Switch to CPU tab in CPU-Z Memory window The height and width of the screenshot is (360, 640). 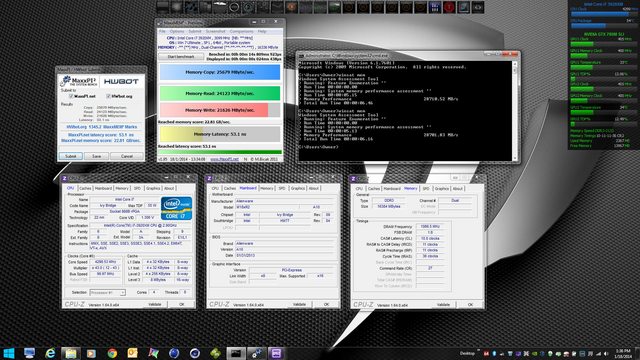pos(359,189)
